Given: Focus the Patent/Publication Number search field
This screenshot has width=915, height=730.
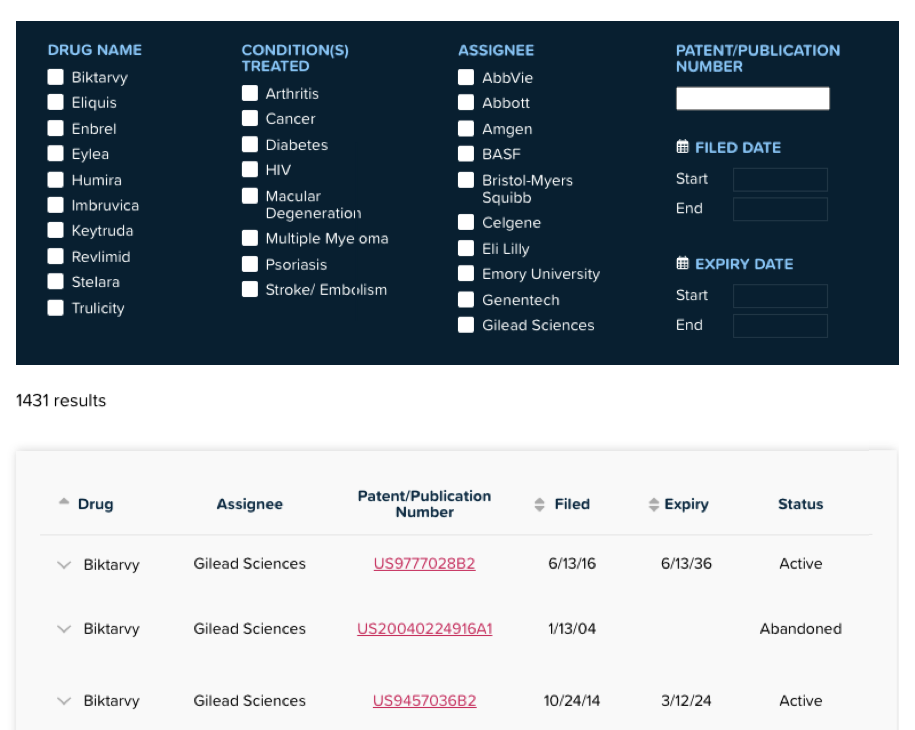Looking at the screenshot, I should tap(753, 98).
